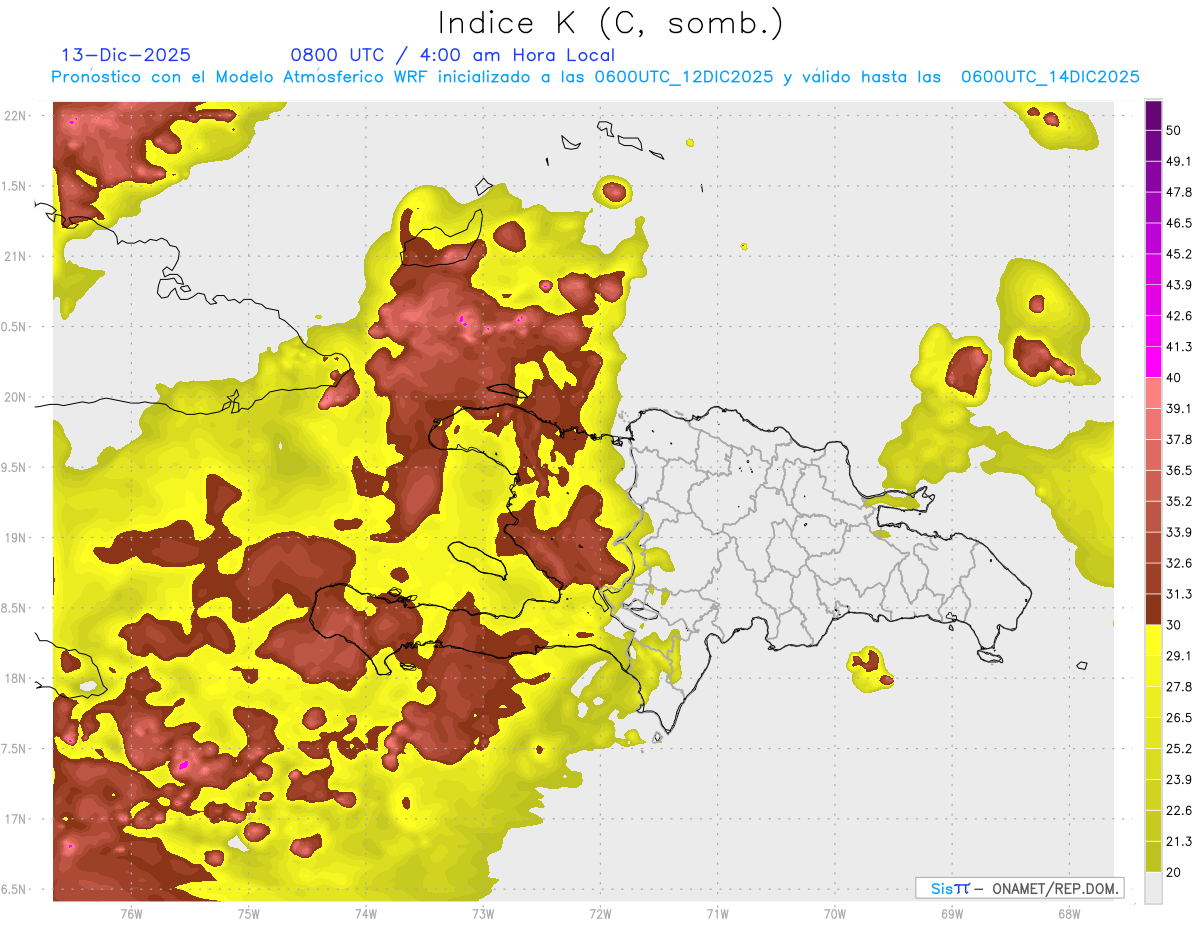Click the "ONAMET/REP.DOM." credit label box
The image size is (1200, 927).
(x=1019, y=888)
